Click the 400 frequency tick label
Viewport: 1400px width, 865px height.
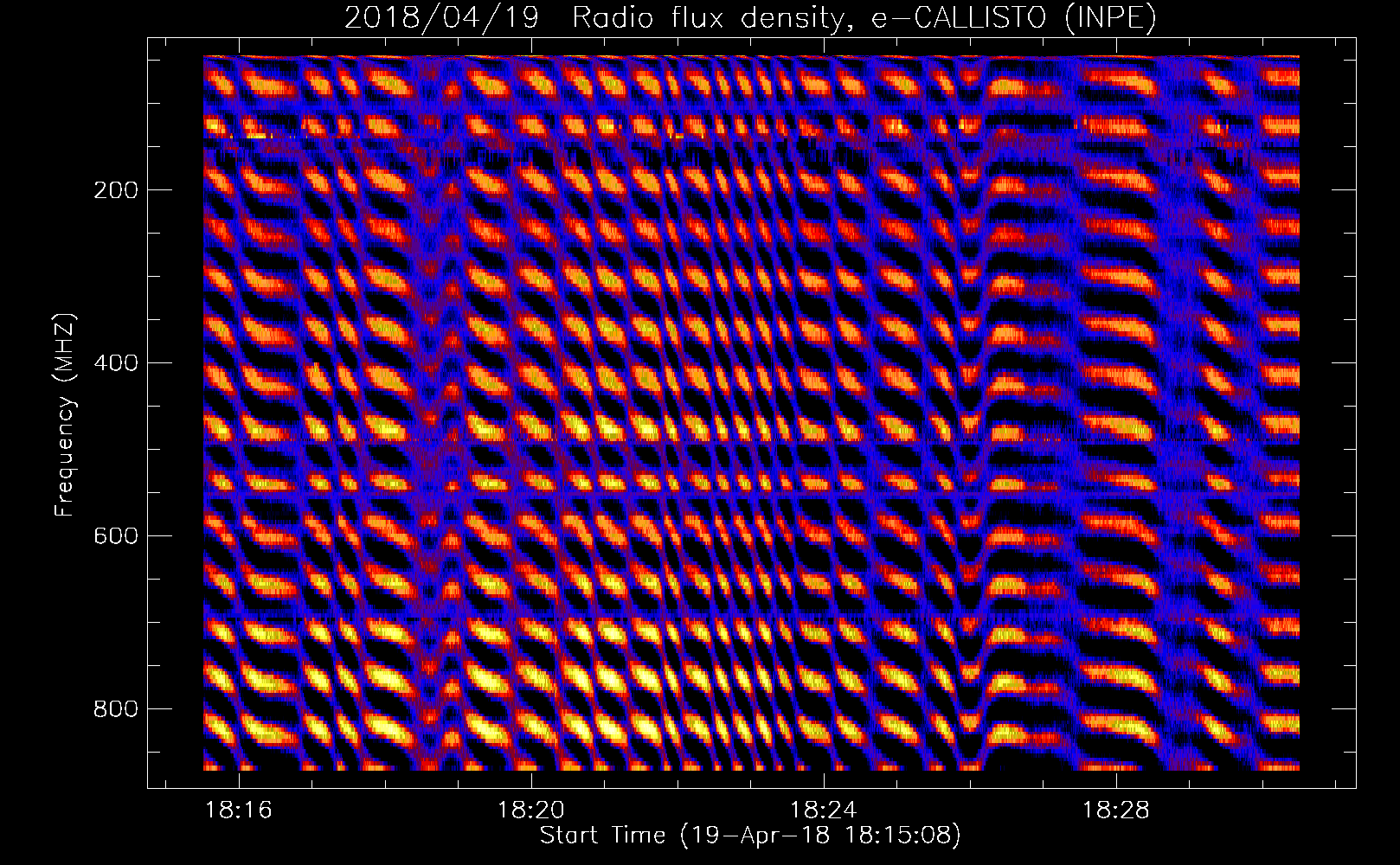click(x=116, y=362)
